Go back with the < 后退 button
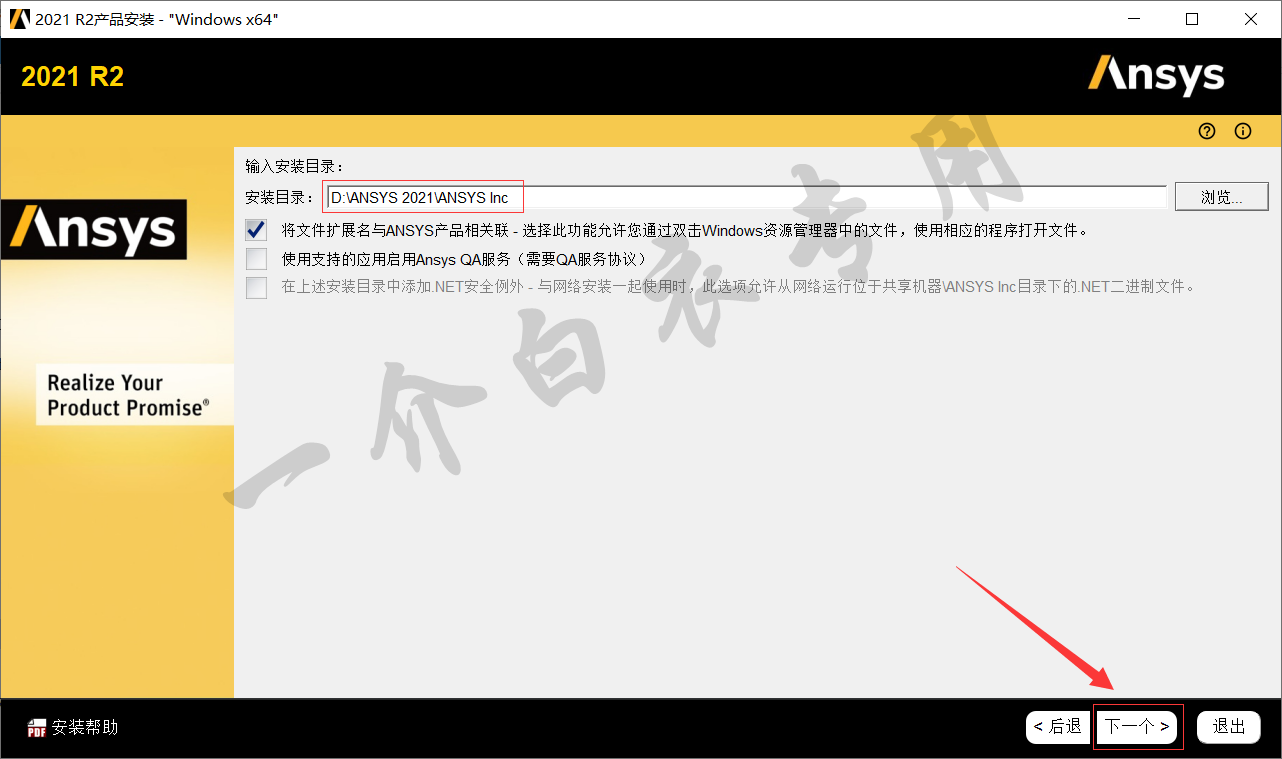 pos(1058,727)
